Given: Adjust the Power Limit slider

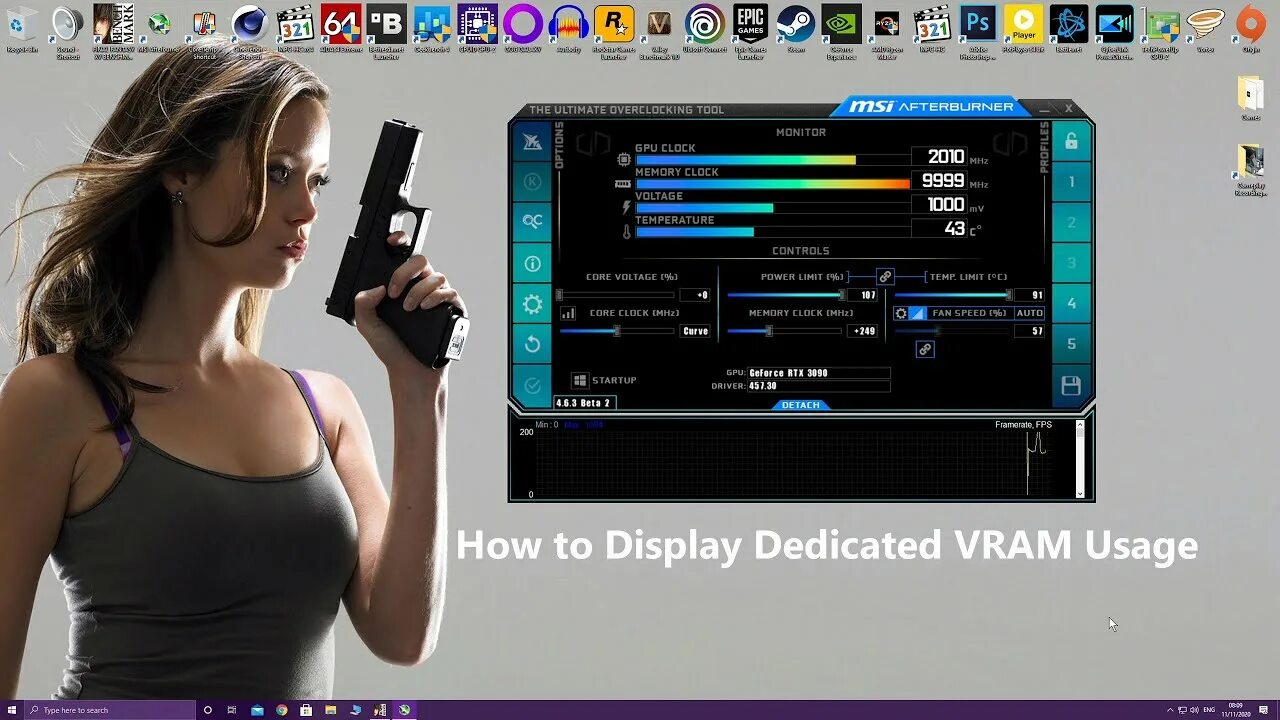Looking at the screenshot, I should (786, 295).
